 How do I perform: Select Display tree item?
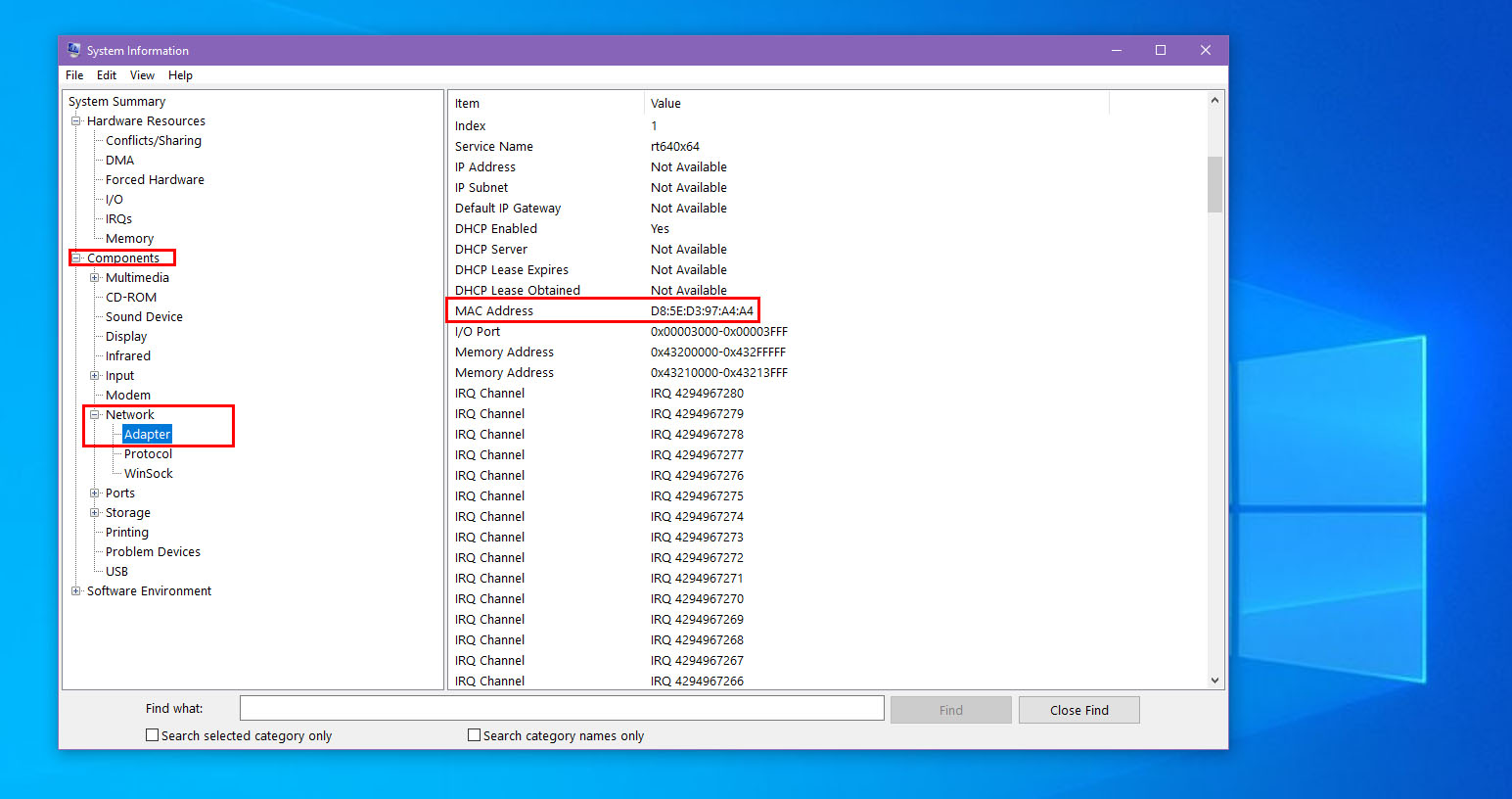point(126,337)
